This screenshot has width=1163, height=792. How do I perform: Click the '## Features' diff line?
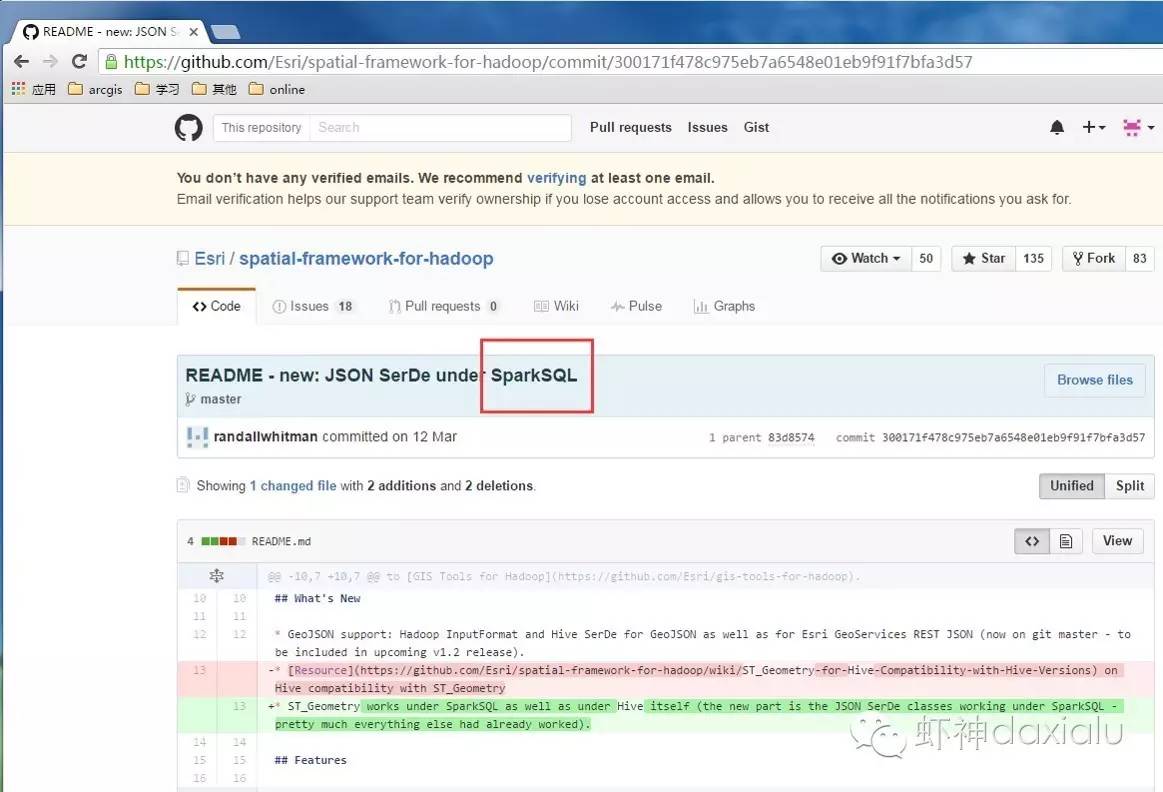point(311,760)
